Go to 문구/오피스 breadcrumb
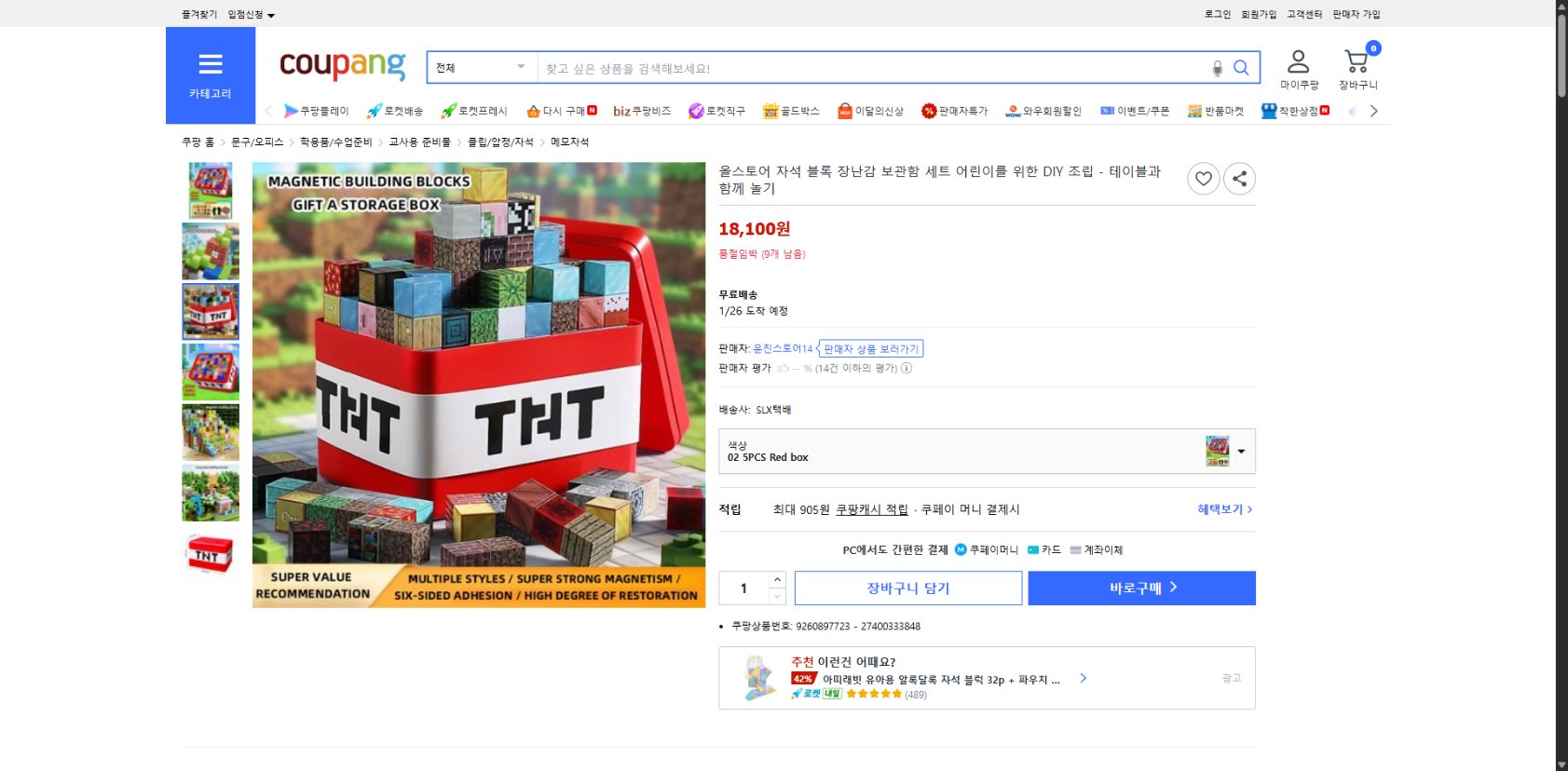The width and height of the screenshot is (1568, 771). 257,142
